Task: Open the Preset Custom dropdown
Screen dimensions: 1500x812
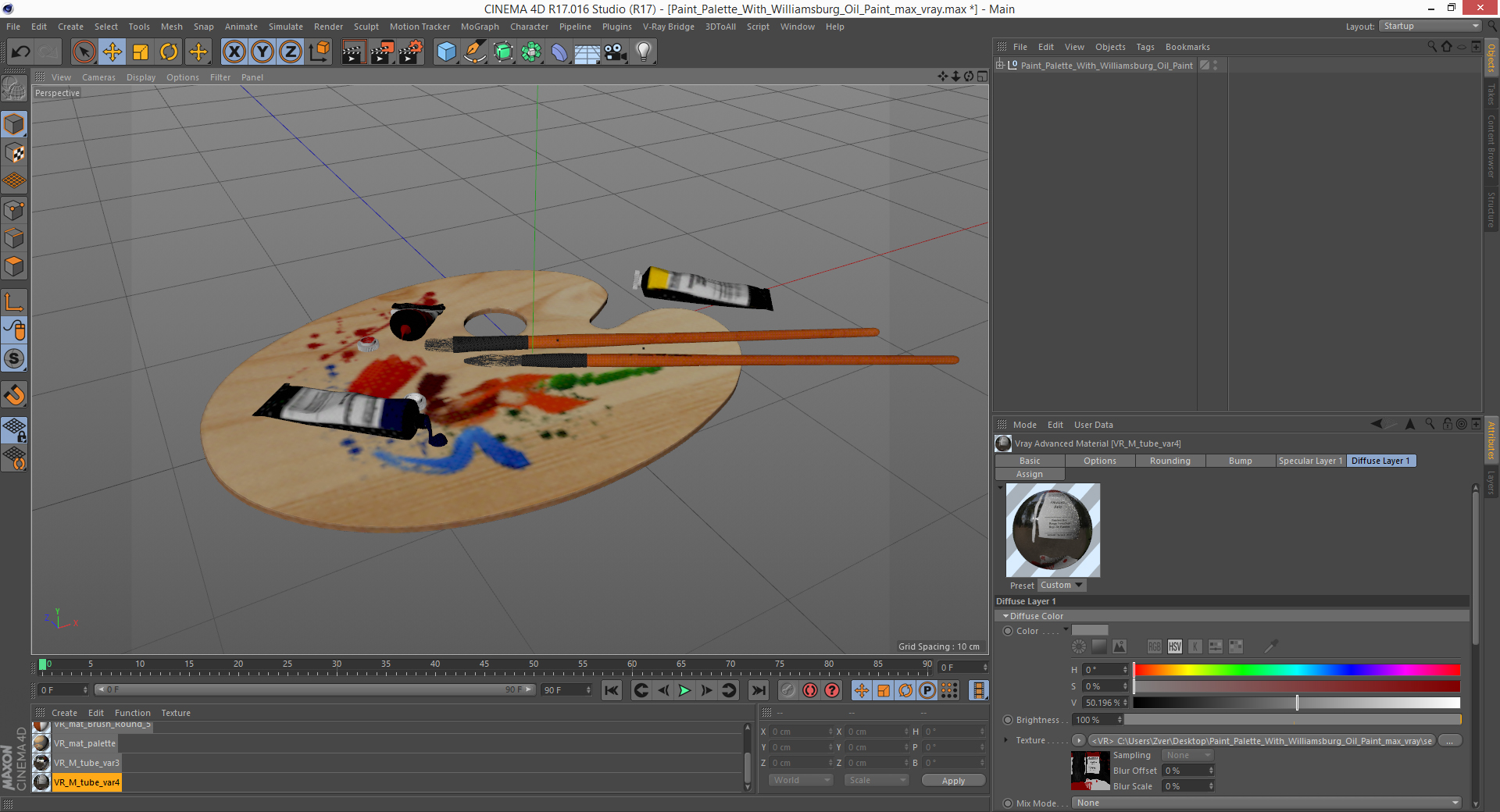Action: point(1062,586)
